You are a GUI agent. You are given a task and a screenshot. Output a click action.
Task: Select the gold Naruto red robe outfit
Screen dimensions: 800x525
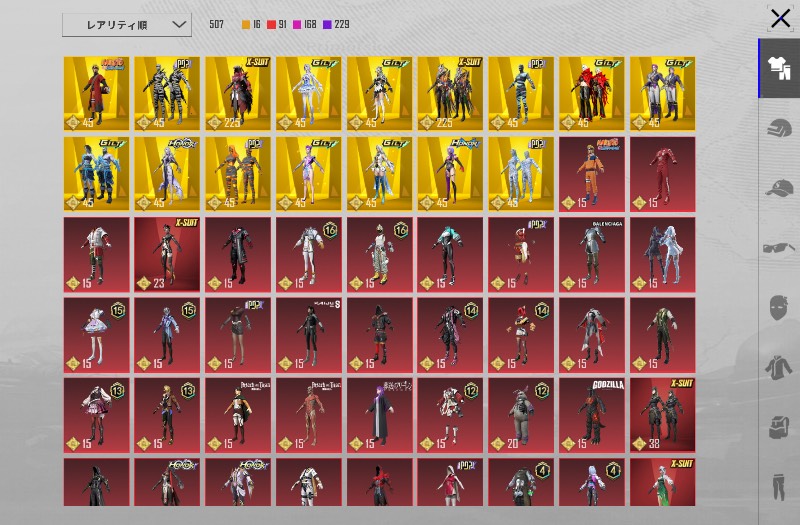click(96, 93)
